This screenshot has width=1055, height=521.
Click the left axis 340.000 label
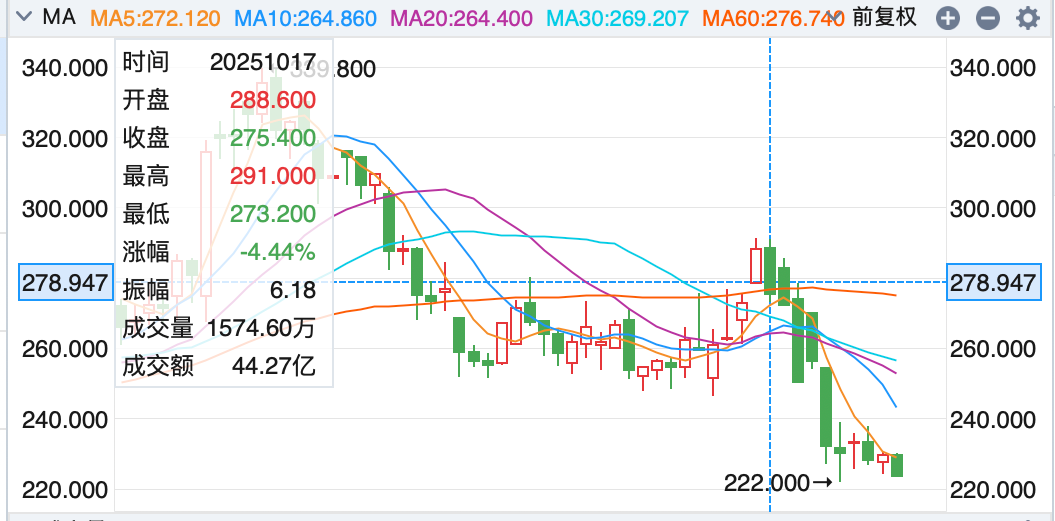point(65,69)
